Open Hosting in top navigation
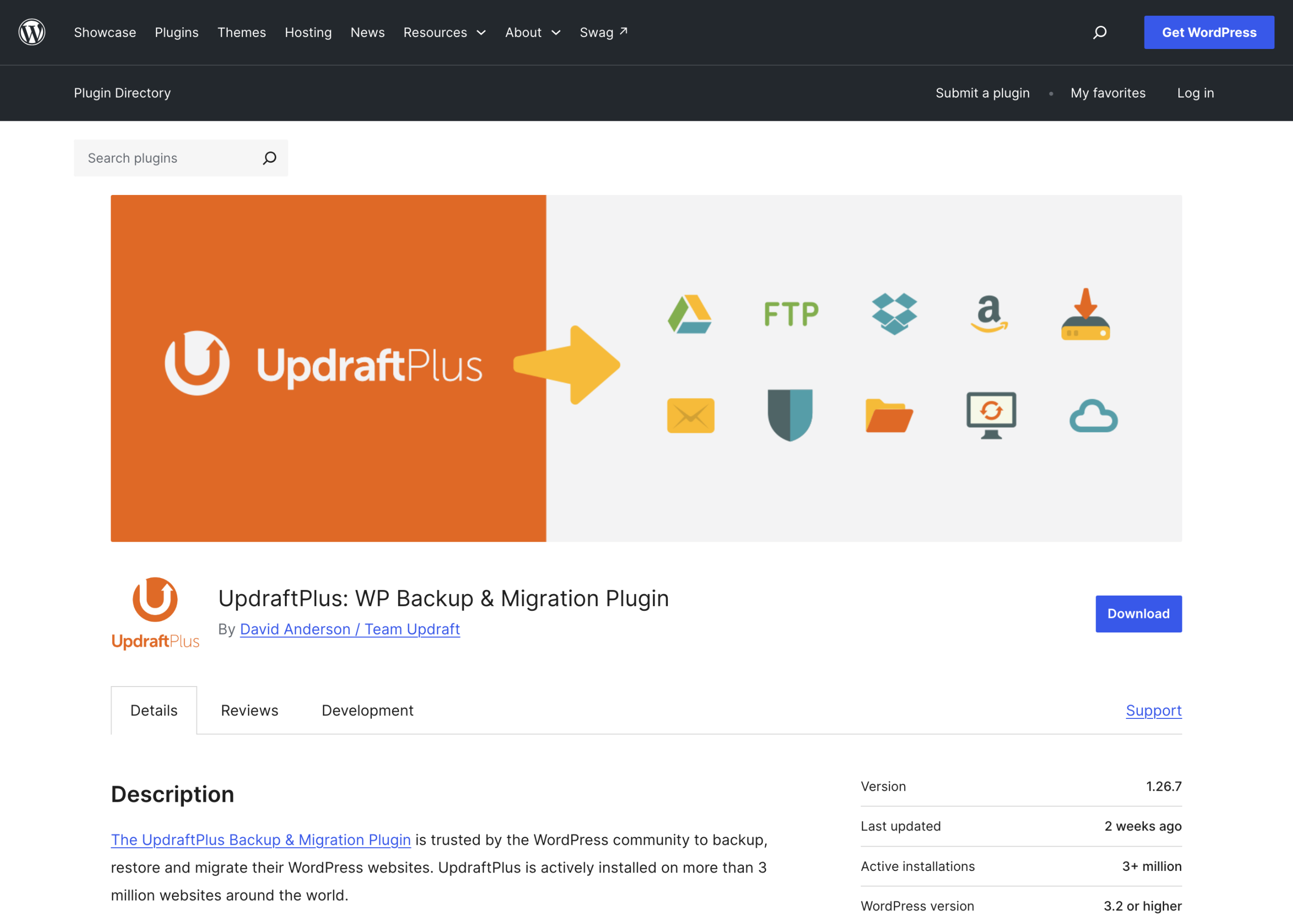Viewport: 1293px width, 924px height. (308, 32)
